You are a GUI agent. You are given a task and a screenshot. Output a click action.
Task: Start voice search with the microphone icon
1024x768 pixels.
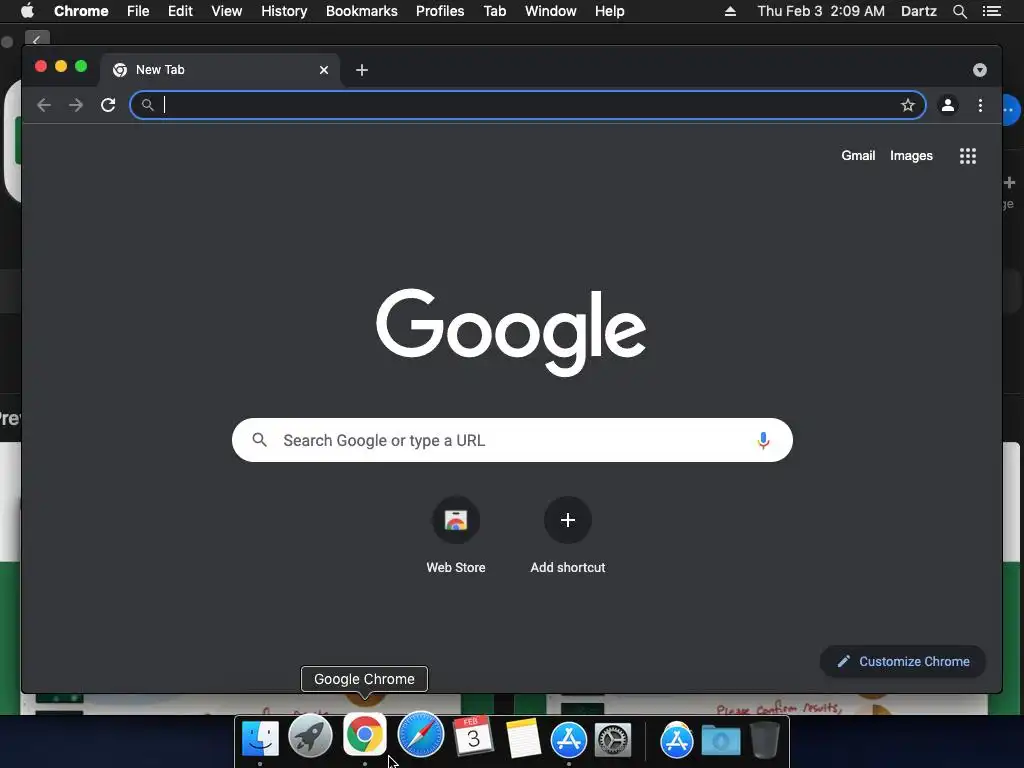point(763,440)
